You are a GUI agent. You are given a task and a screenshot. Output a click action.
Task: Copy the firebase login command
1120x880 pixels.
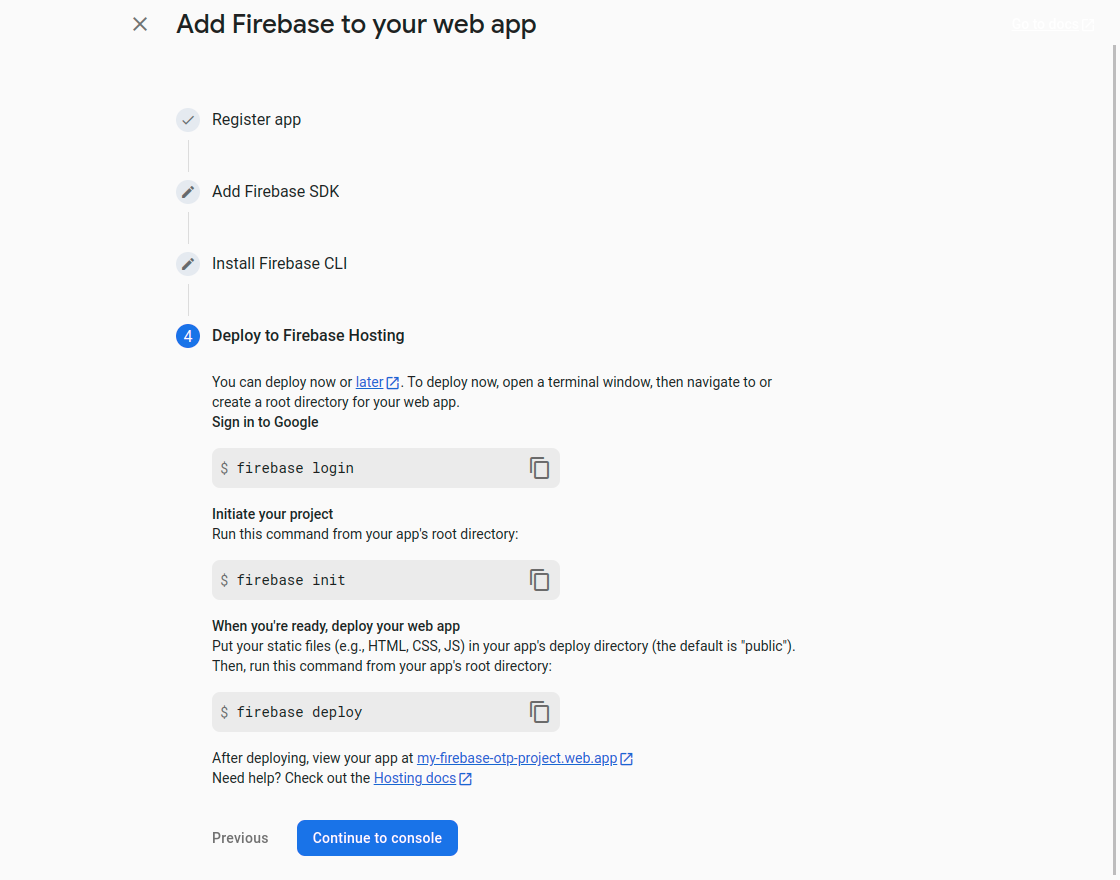(540, 468)
